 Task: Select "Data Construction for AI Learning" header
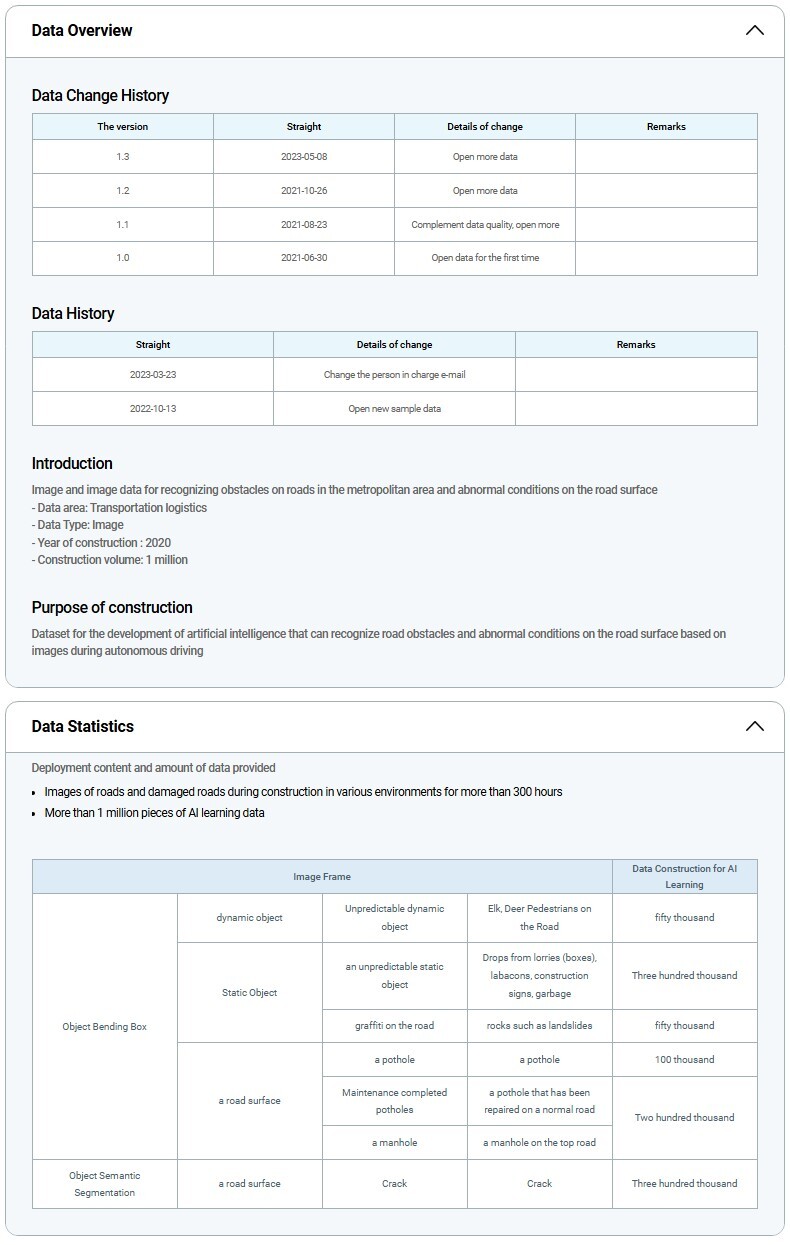pos(684,877)
